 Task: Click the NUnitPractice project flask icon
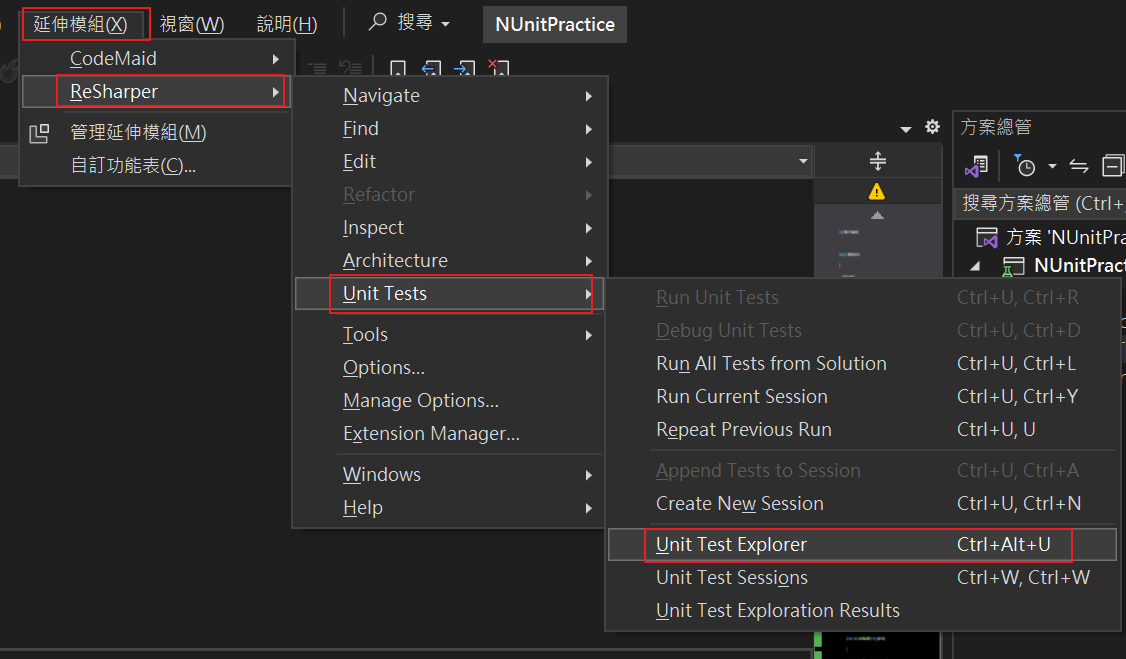[1013, 266]
